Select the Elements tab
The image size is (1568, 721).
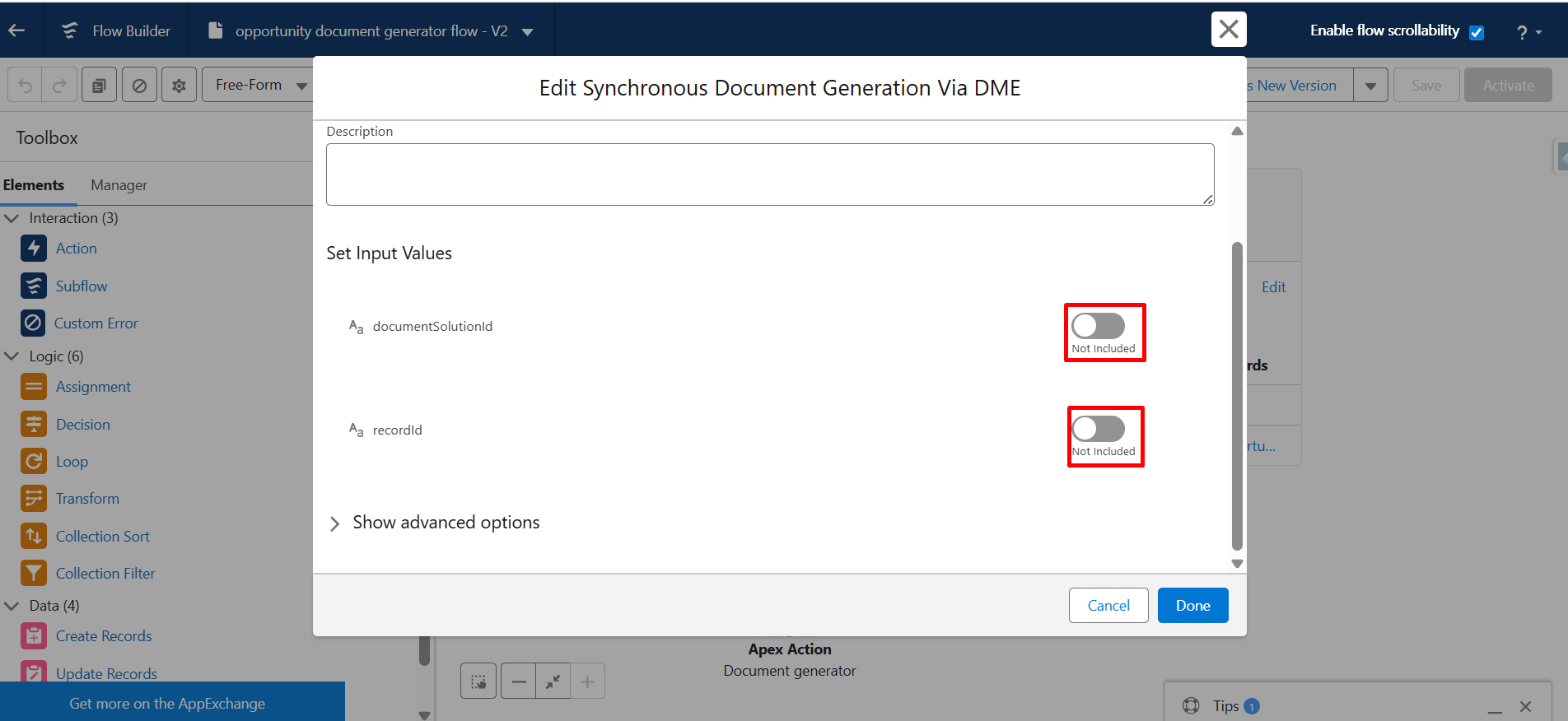click(x=34, y=185)
